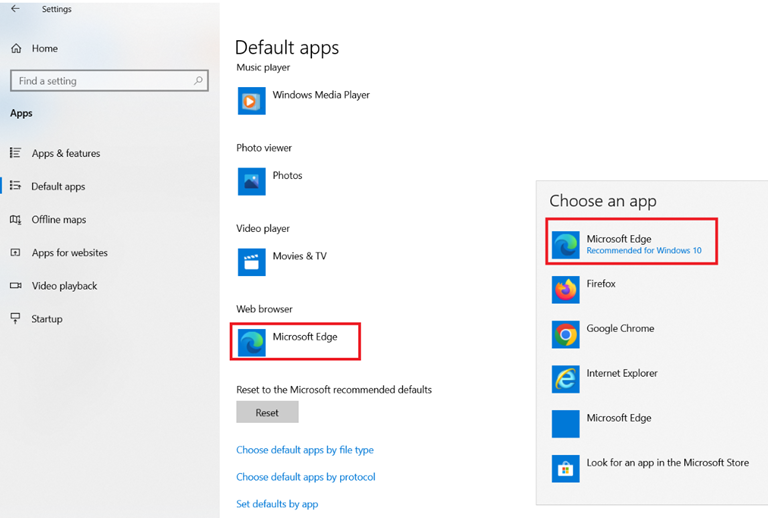Click the Microsoft Store shopping bag icon

point(565,469)
